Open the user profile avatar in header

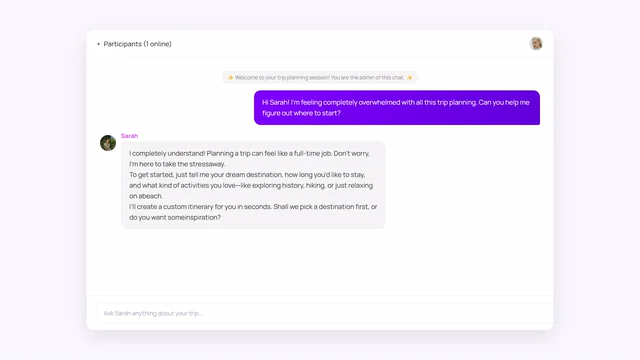click(x=536, y=43)
